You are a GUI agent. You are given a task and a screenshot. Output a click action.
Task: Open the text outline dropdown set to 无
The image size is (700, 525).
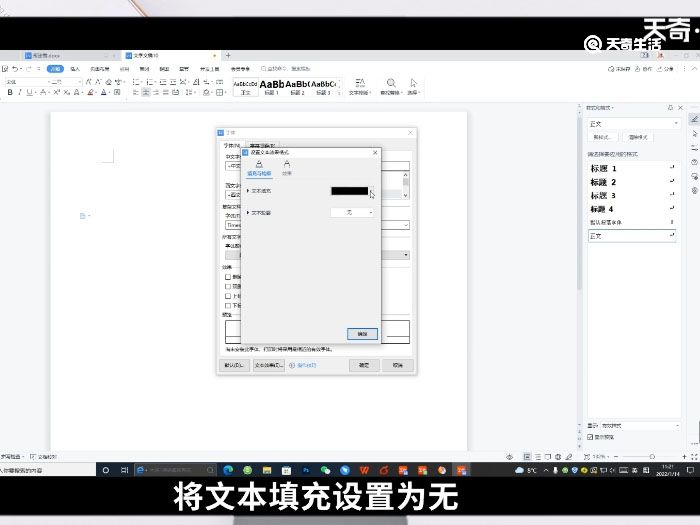353,213
